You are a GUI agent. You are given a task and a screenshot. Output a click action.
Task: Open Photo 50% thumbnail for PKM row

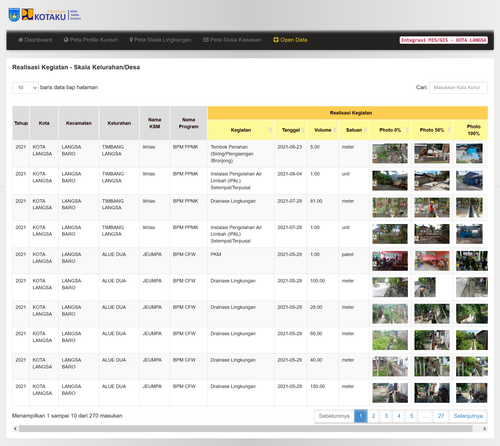(x=432, y=261)
